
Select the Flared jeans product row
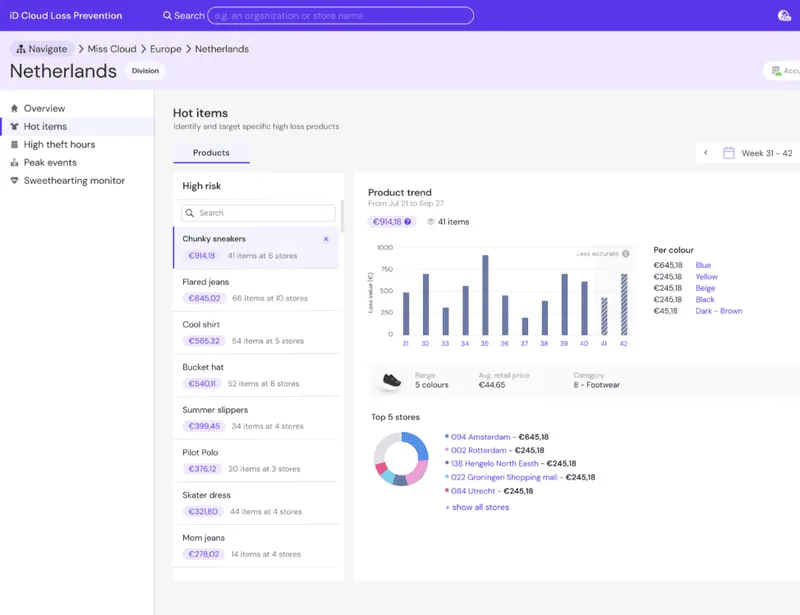pyautogui.click(x=256, y=290)
